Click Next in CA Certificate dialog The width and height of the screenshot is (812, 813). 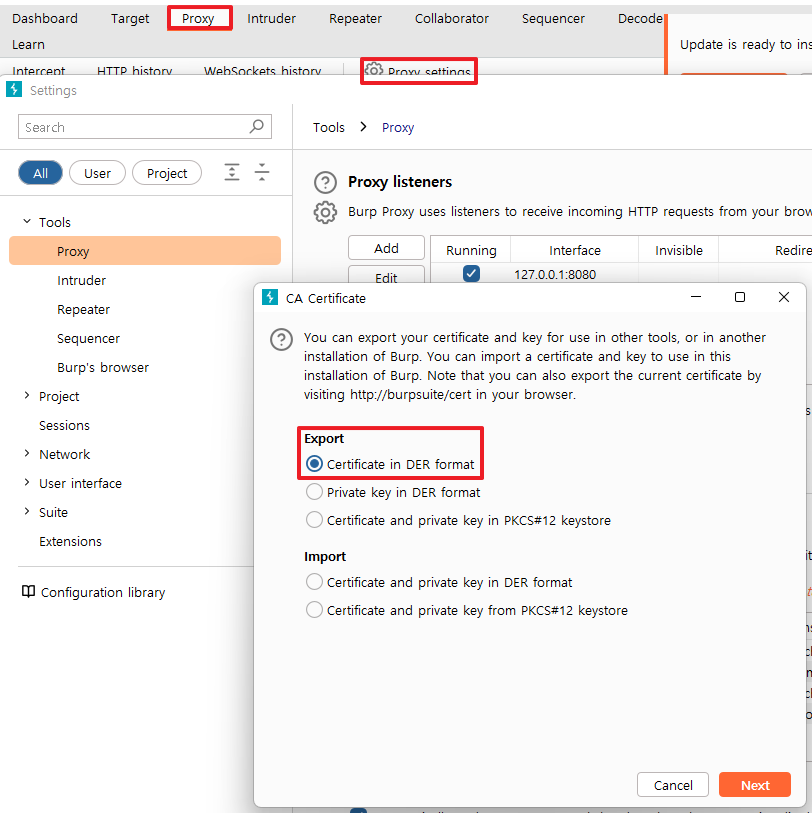755,785
